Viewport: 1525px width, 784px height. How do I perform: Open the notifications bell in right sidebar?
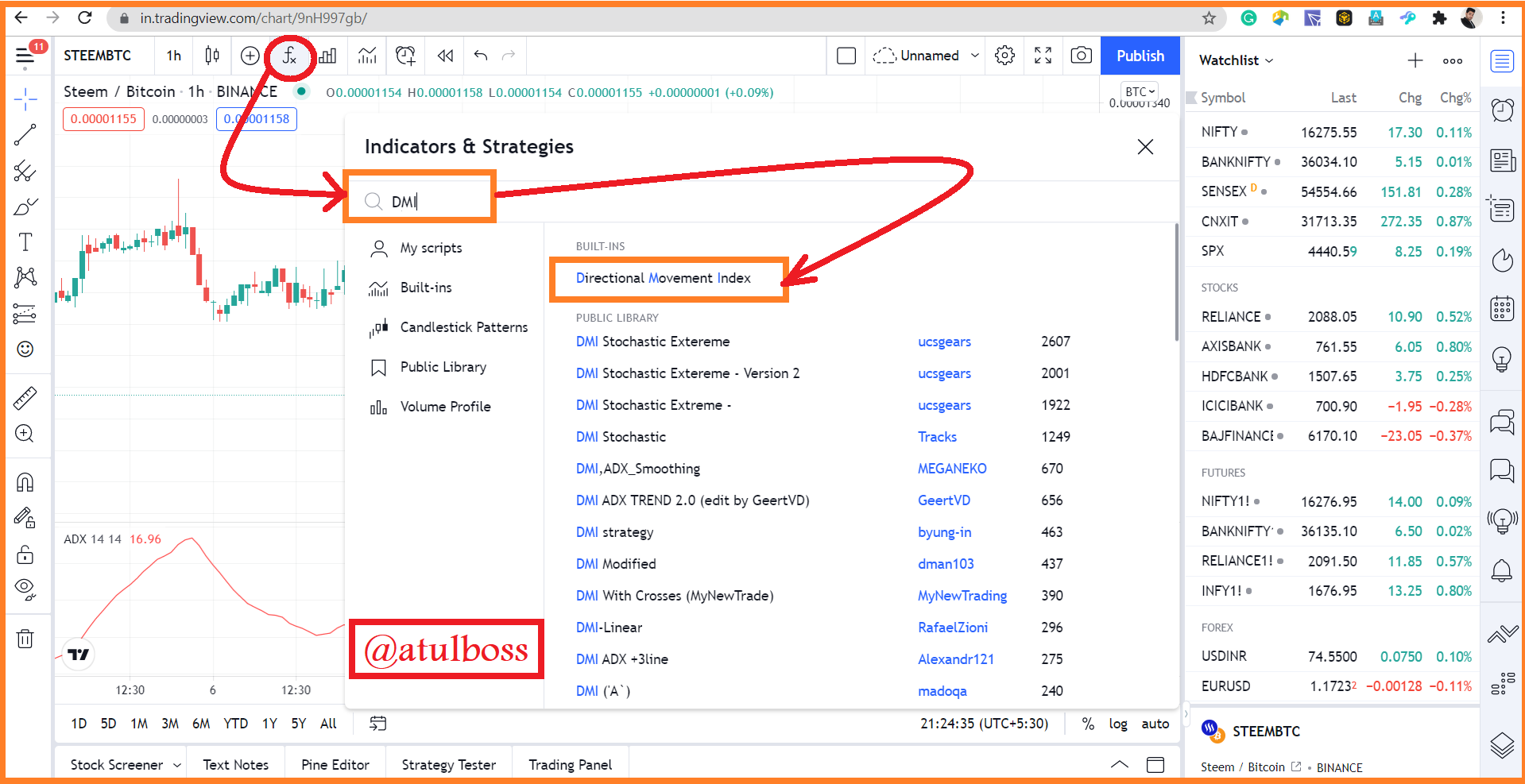point(1502,570)
